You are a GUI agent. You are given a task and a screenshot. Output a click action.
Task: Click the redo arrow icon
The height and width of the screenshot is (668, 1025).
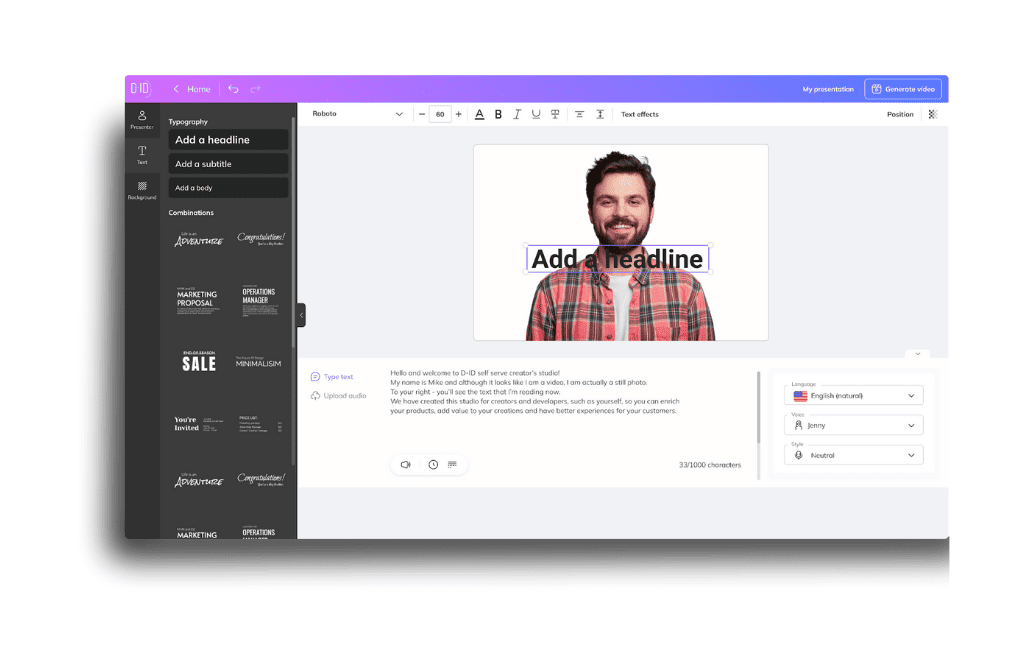(256, 89)
